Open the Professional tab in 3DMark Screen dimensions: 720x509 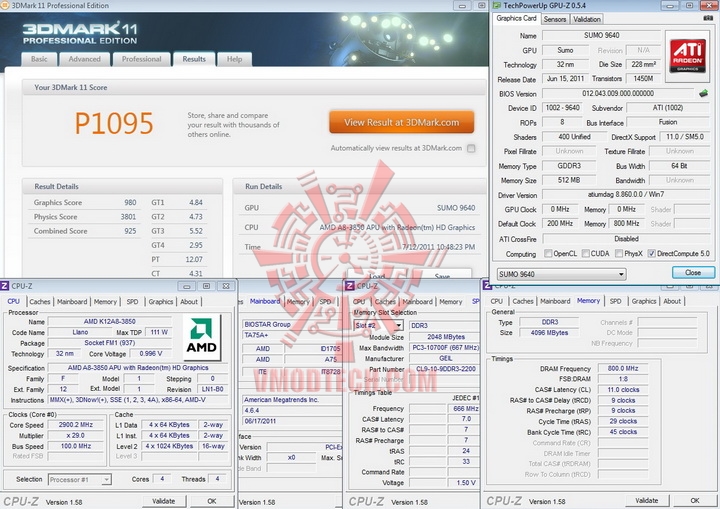(x=141, y=59)
